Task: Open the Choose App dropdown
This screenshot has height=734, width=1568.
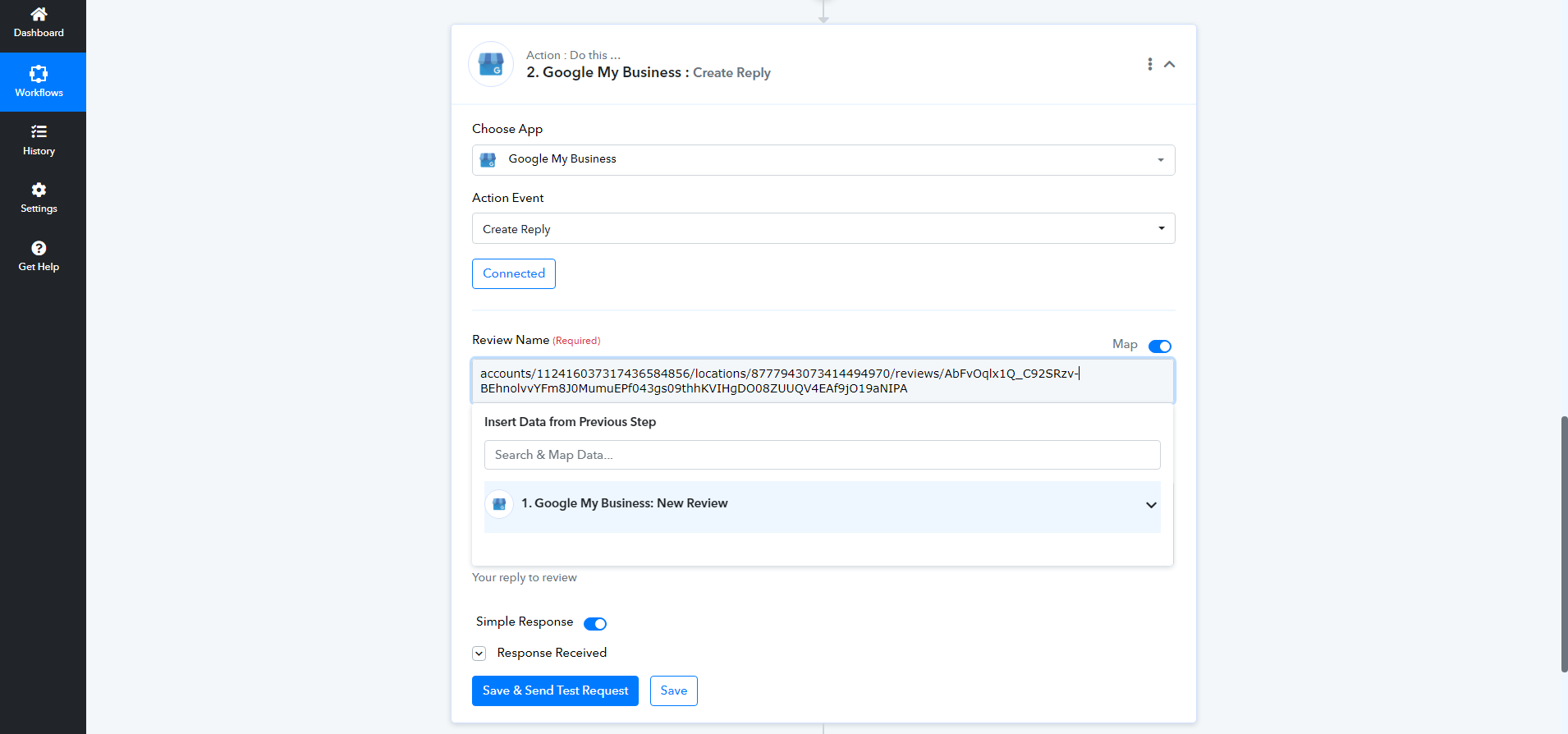Action: click(x=823, y=160)
